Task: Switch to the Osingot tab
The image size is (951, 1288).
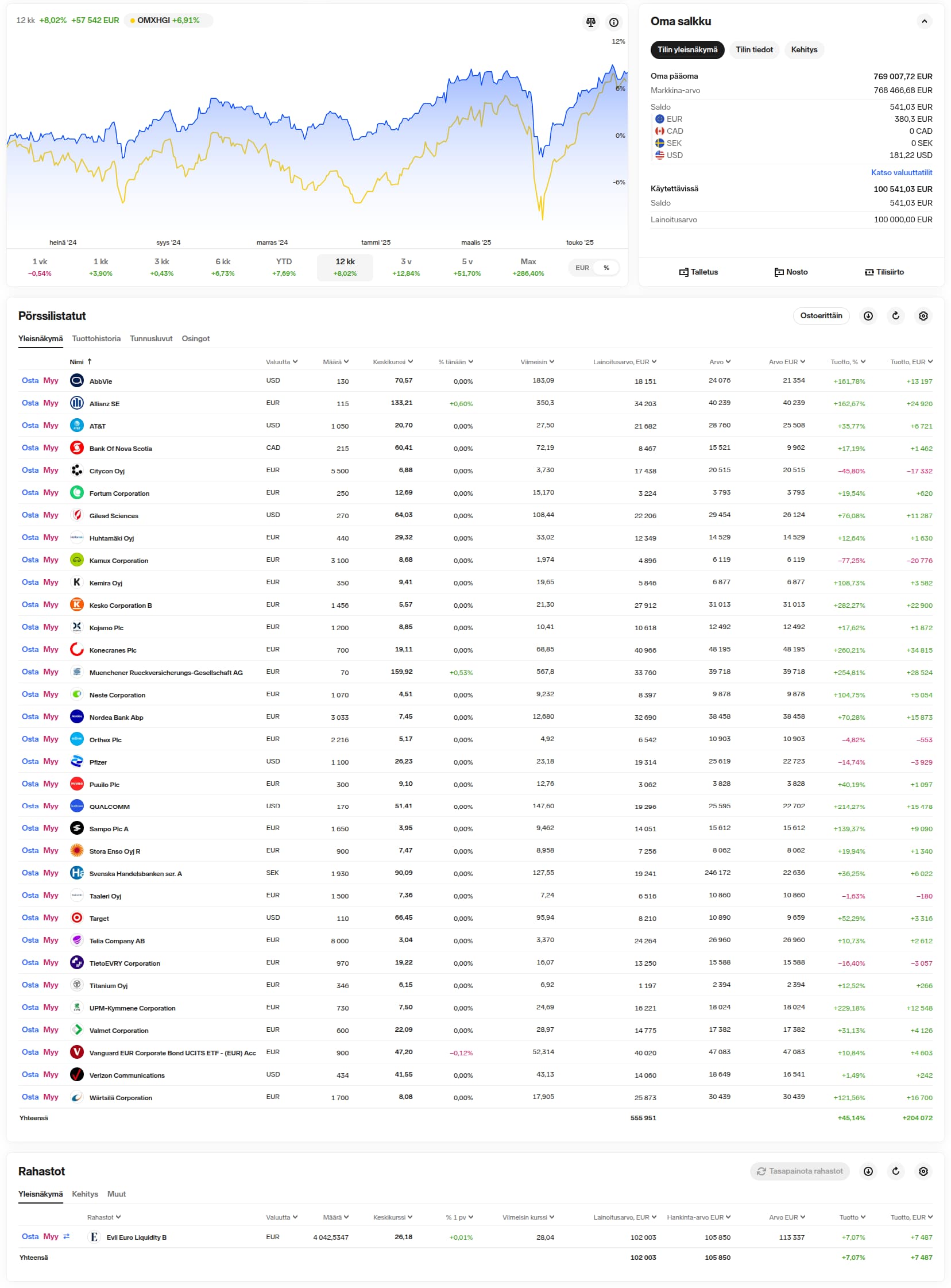Action: coord(195,338)
